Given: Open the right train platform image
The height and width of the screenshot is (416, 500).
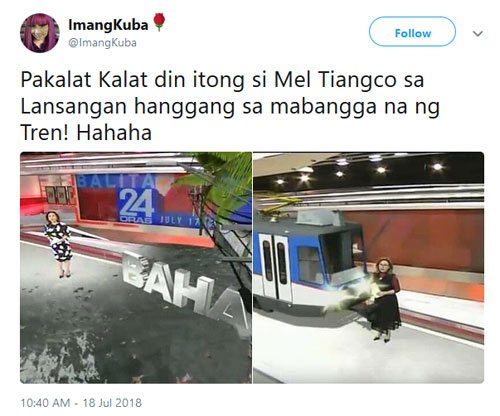Looking at the screenshot, I should (x=368, y=268).
